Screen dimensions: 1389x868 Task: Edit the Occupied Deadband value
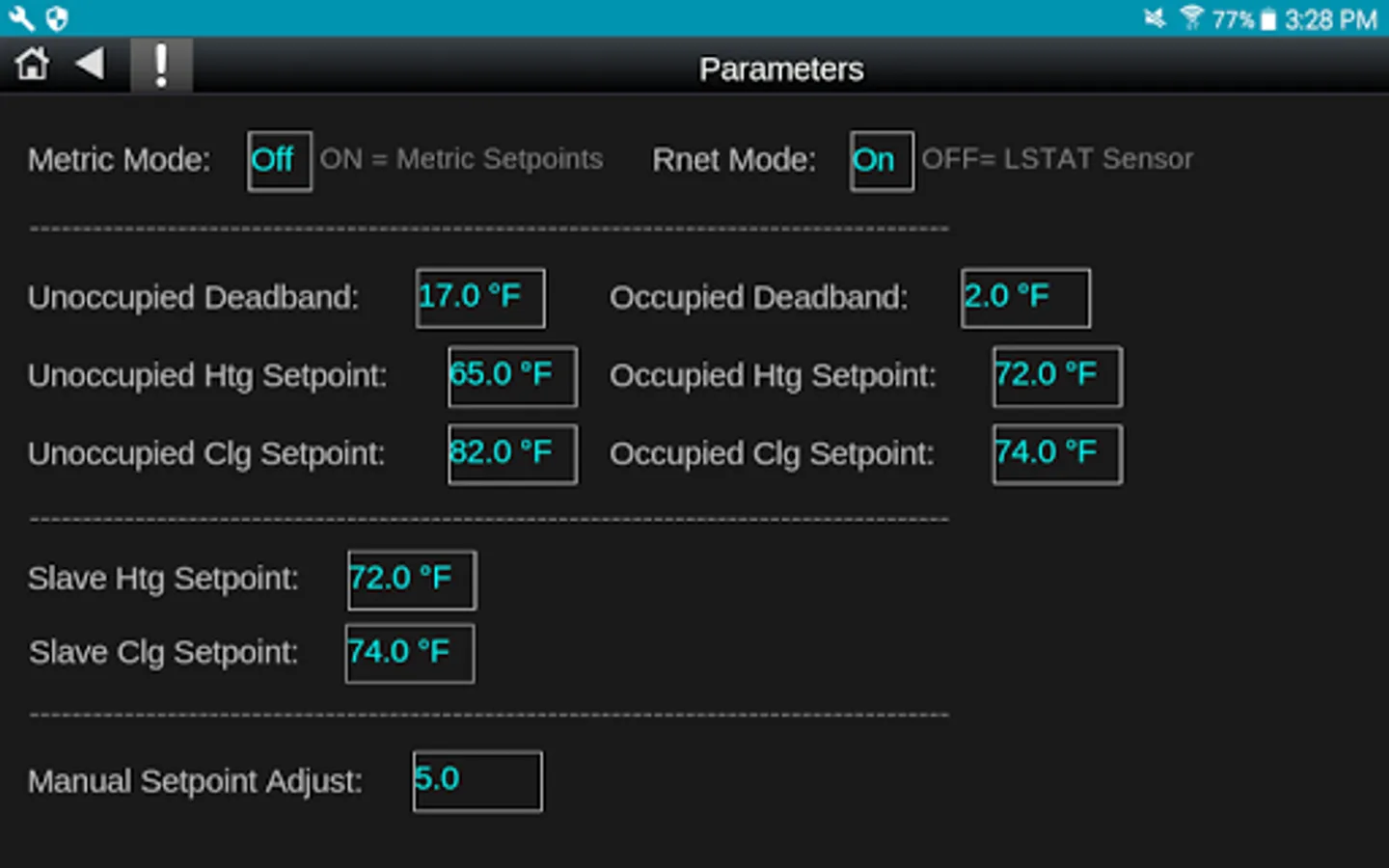[1025, 298]
